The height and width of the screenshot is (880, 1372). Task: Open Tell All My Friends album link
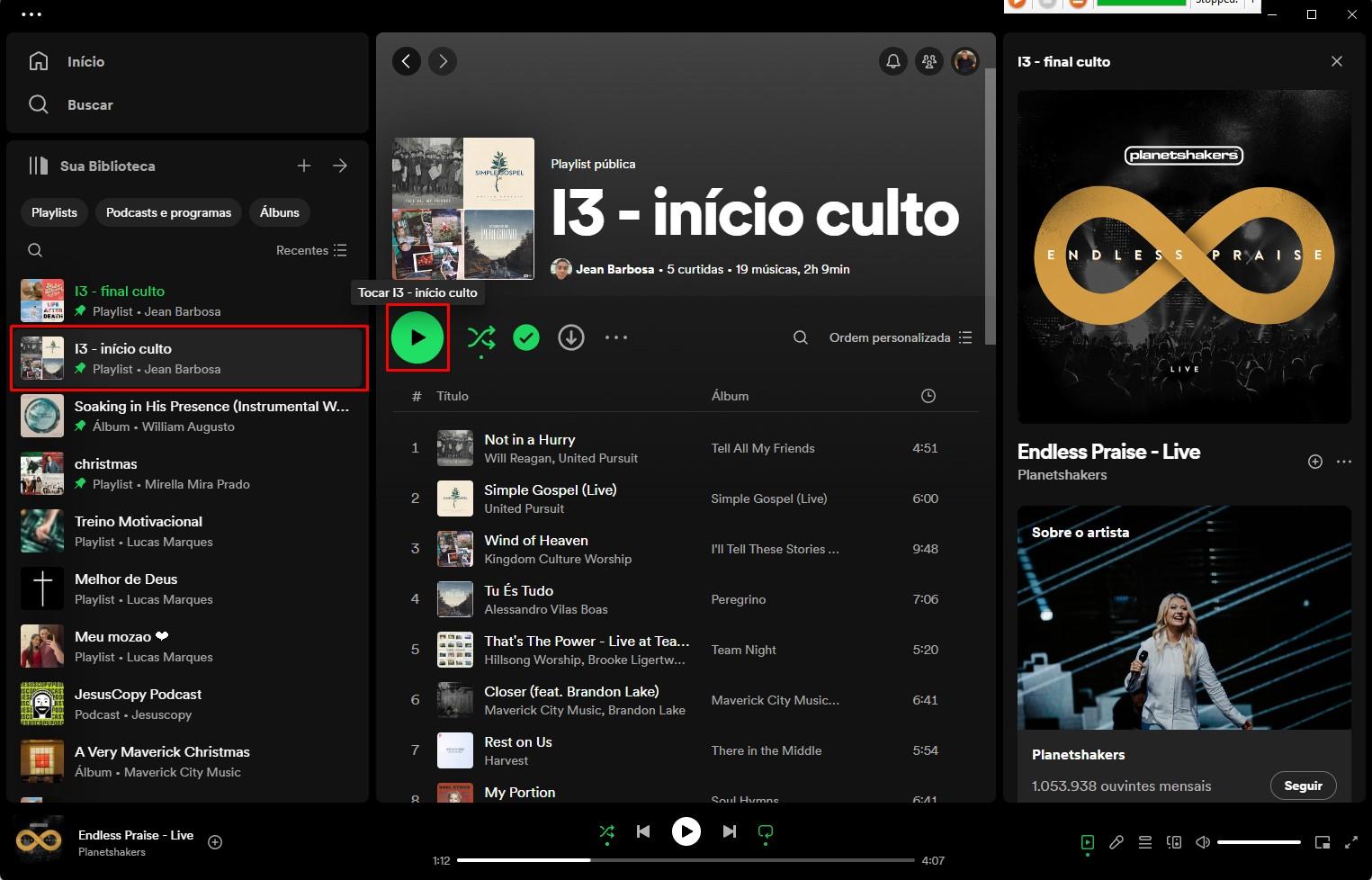763,448
